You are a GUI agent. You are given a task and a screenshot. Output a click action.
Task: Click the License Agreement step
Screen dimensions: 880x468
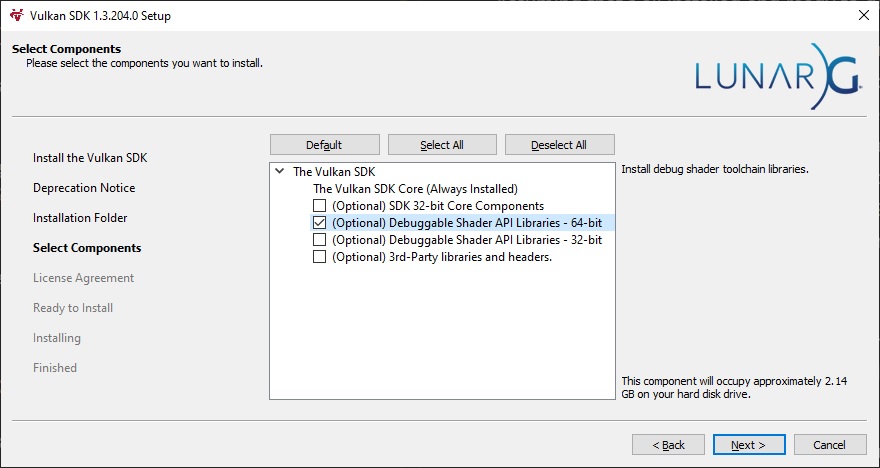(84, 278)
